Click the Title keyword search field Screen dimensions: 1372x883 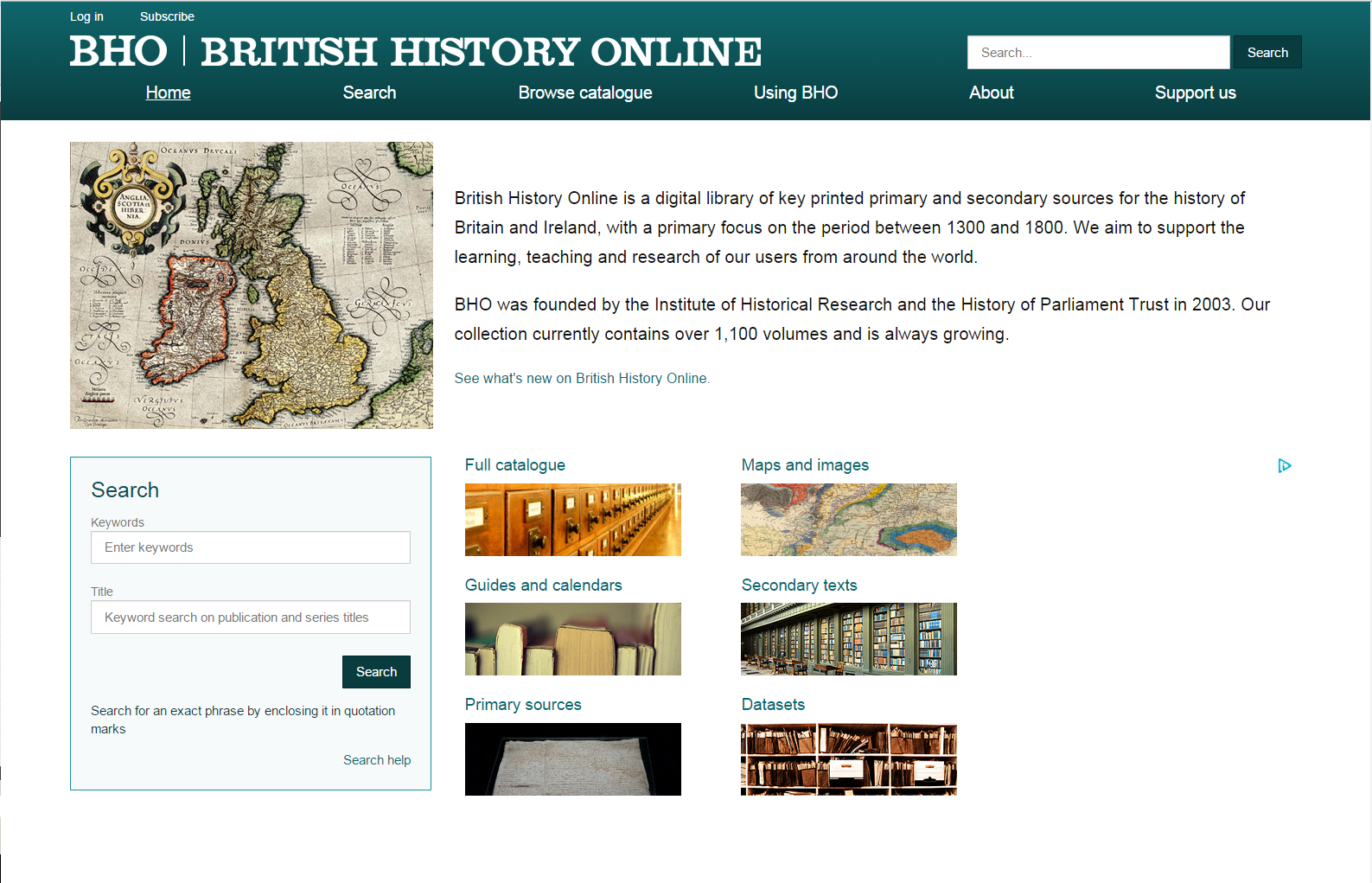coord(250,617)
